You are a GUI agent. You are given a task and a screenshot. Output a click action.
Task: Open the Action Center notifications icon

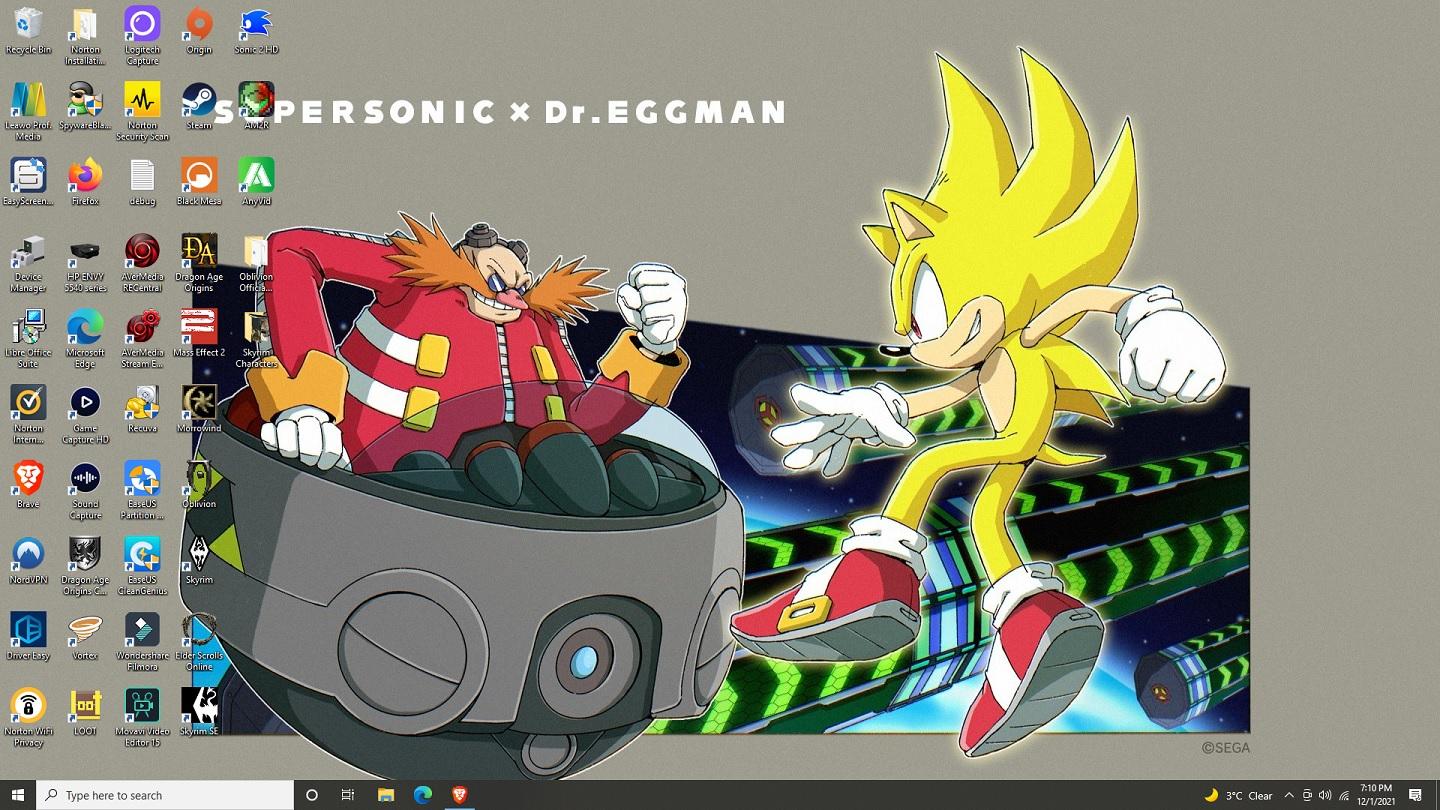click(x=1416, y=795)
